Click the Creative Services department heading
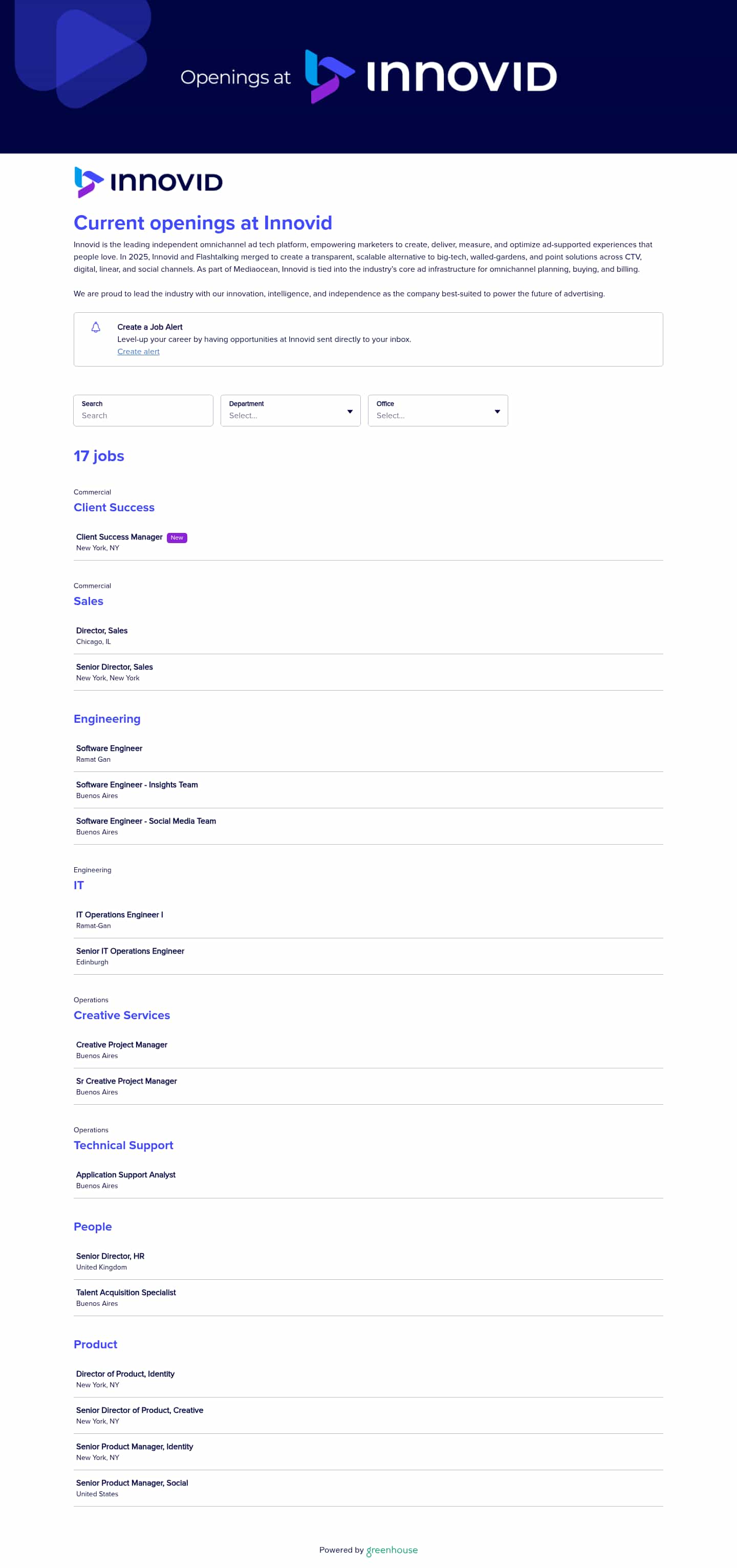Screen dimensions: 737x1568 click(x=122, y=1015)
